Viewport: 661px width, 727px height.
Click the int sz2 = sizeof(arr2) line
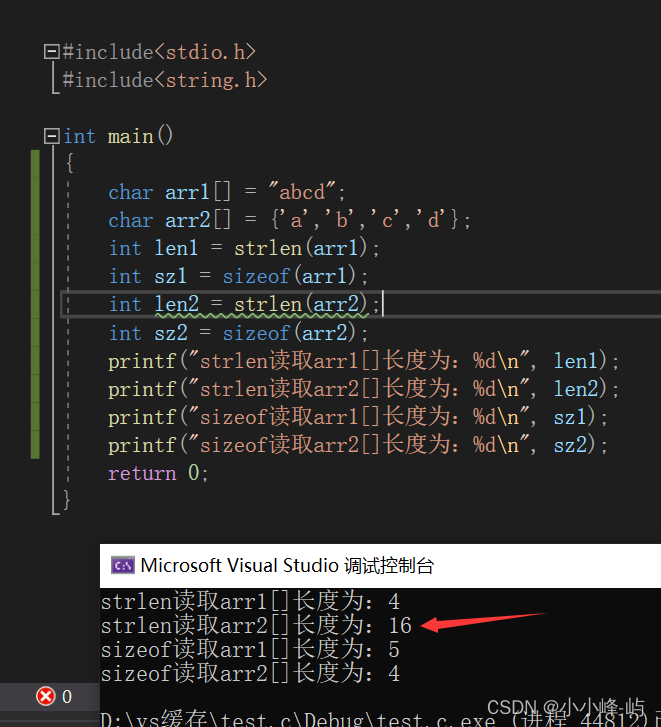(239, 333)
